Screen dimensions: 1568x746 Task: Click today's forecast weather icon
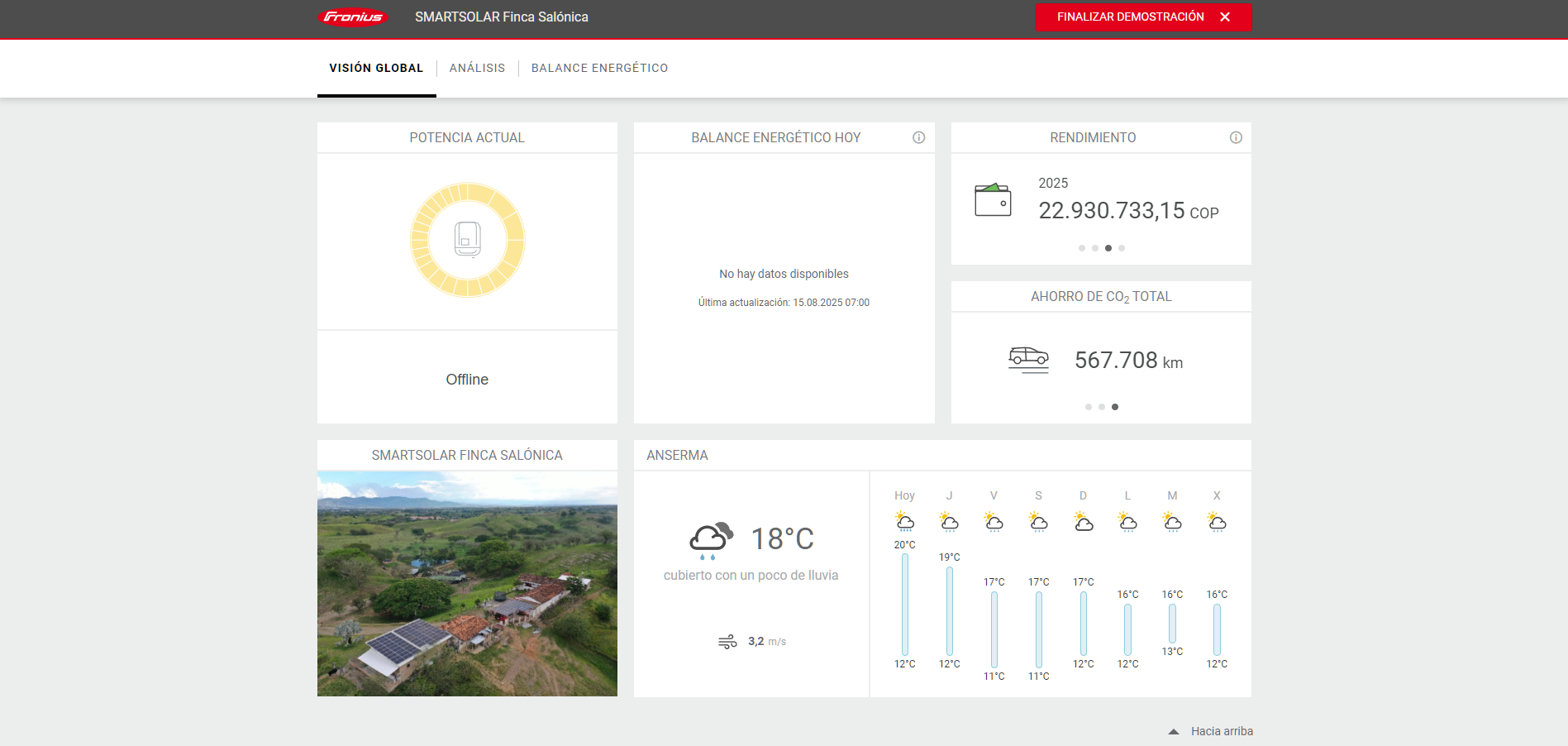[905, 522]
